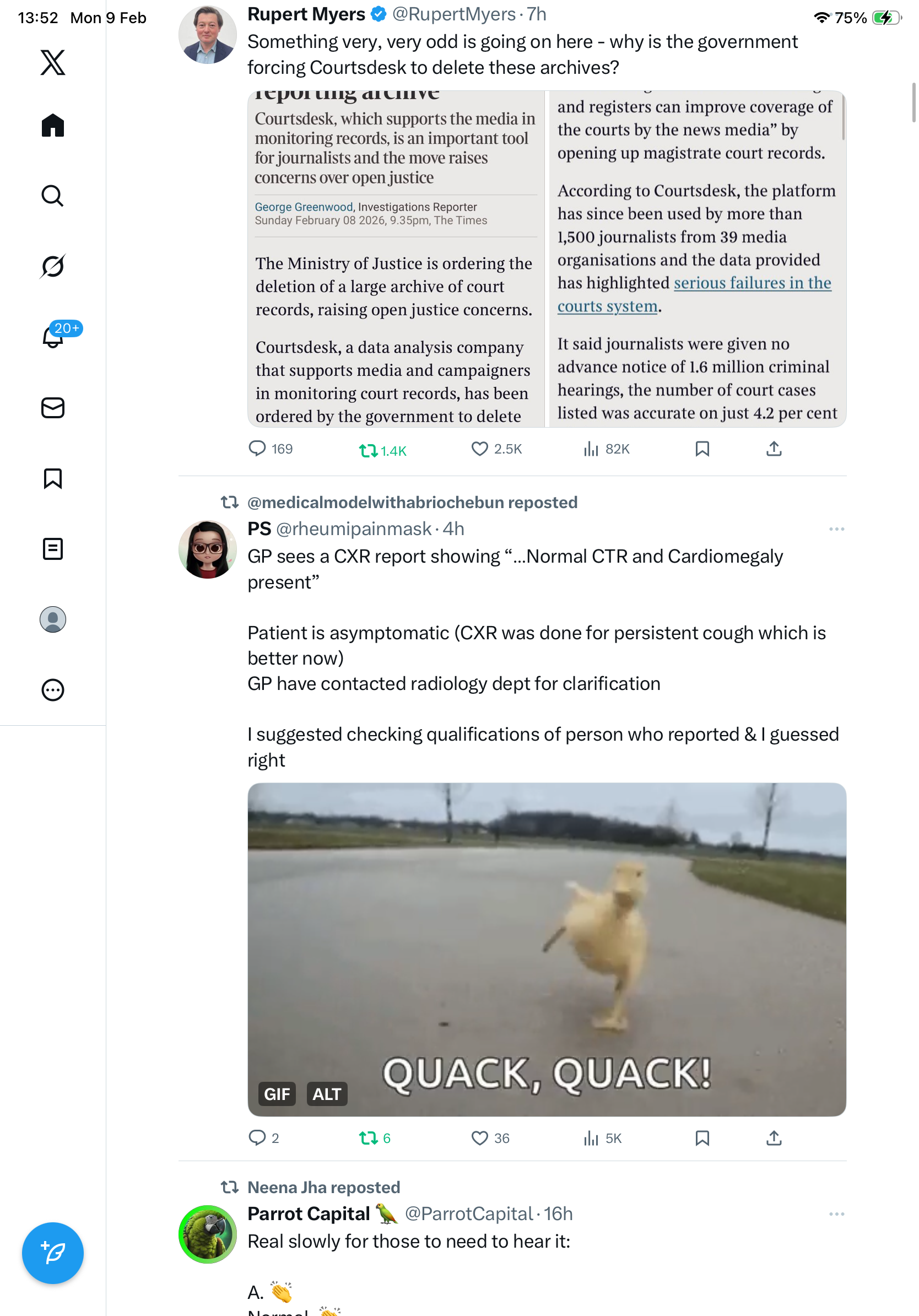This screenshot has height=1316, width=919.
Task: Open the Search icon in sidebar
Action: pos(53,196)
